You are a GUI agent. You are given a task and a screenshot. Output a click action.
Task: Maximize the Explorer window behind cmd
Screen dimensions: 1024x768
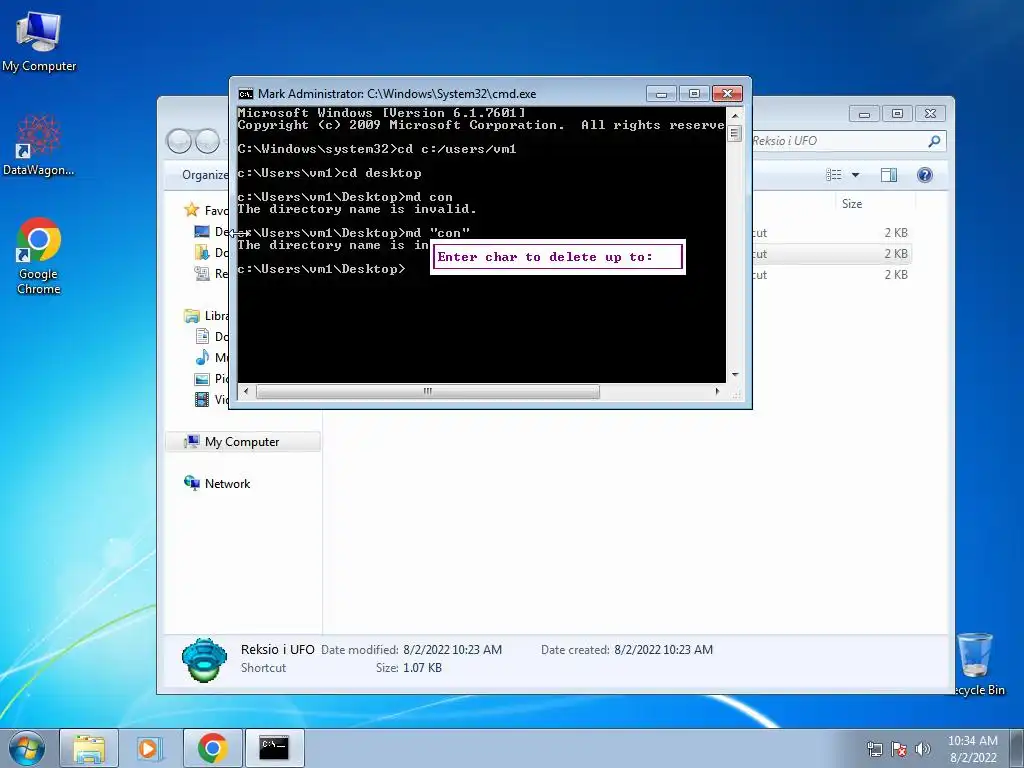coord(897,114)
